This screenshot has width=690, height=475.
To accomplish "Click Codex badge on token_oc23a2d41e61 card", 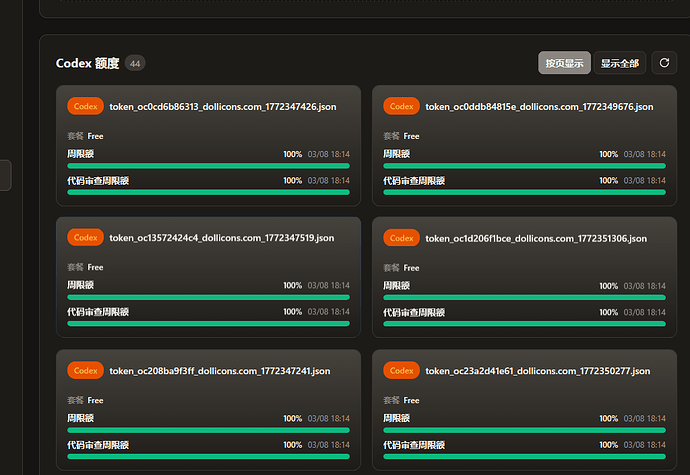I will [x=401, y=370].
